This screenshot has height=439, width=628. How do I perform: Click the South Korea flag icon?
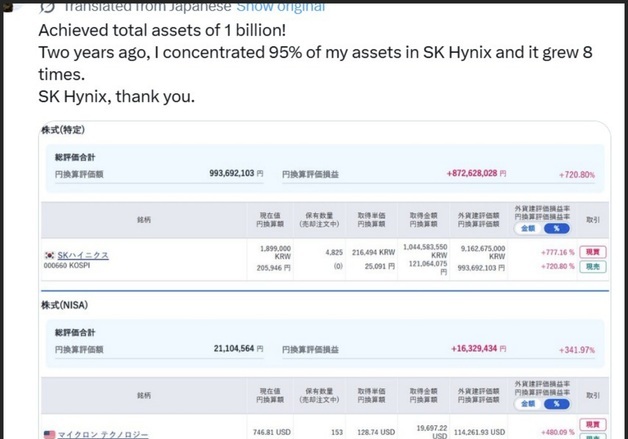(x=50, y=255)
